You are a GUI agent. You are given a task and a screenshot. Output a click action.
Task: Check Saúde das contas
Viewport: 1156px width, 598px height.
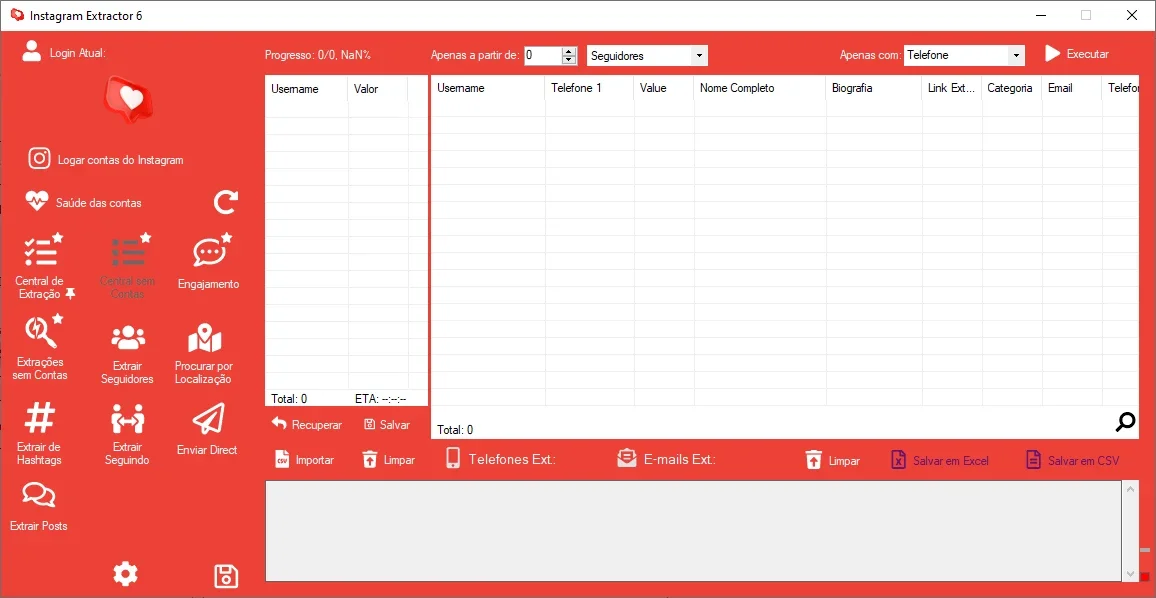pos(83,202)
